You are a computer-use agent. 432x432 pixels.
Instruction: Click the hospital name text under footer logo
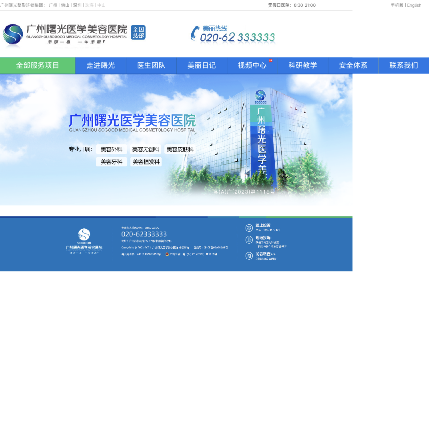point(84,248)
